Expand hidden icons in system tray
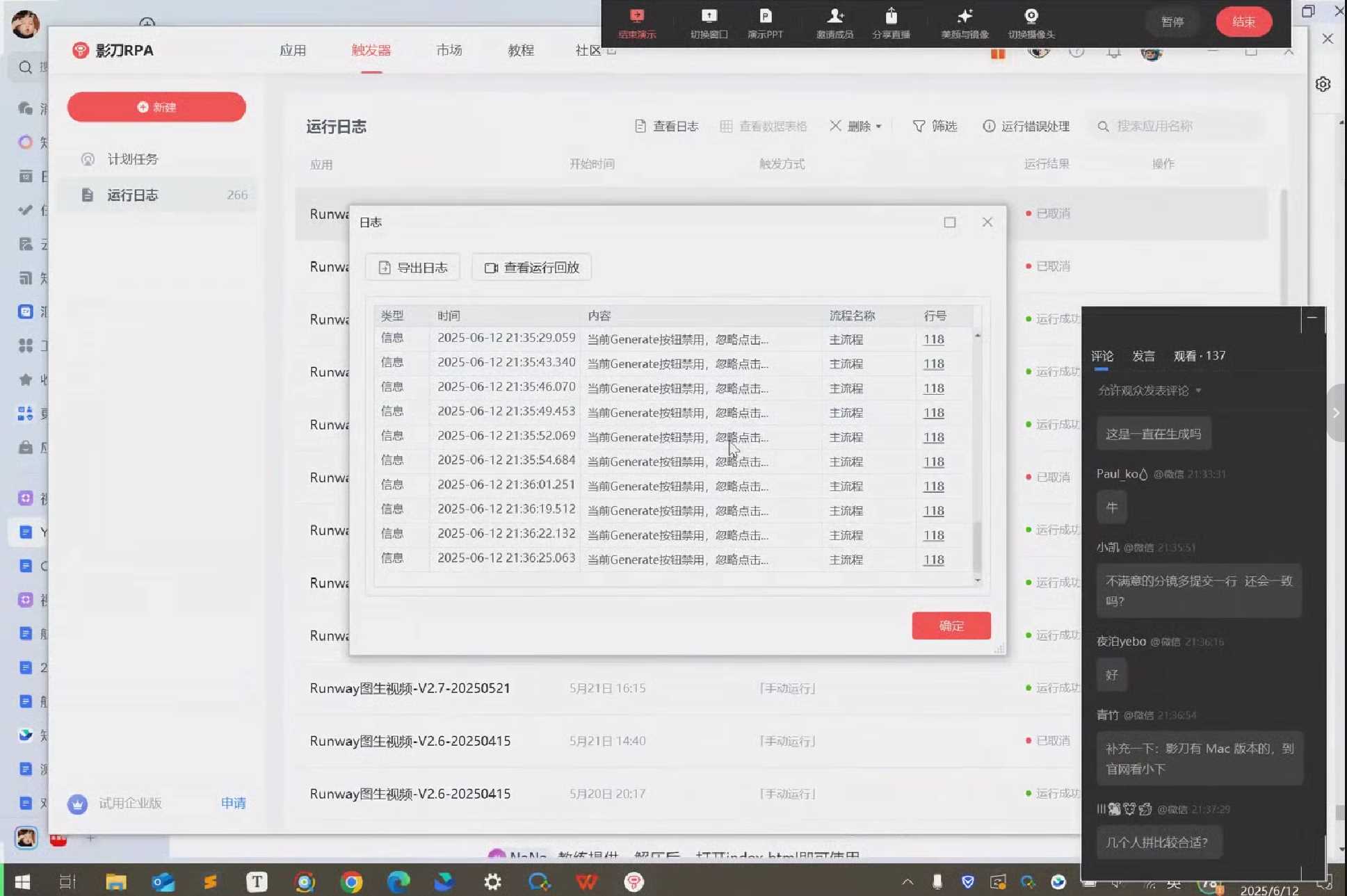Image resolution: width=1347 pixels, height=896 pixels. point(908,881)
